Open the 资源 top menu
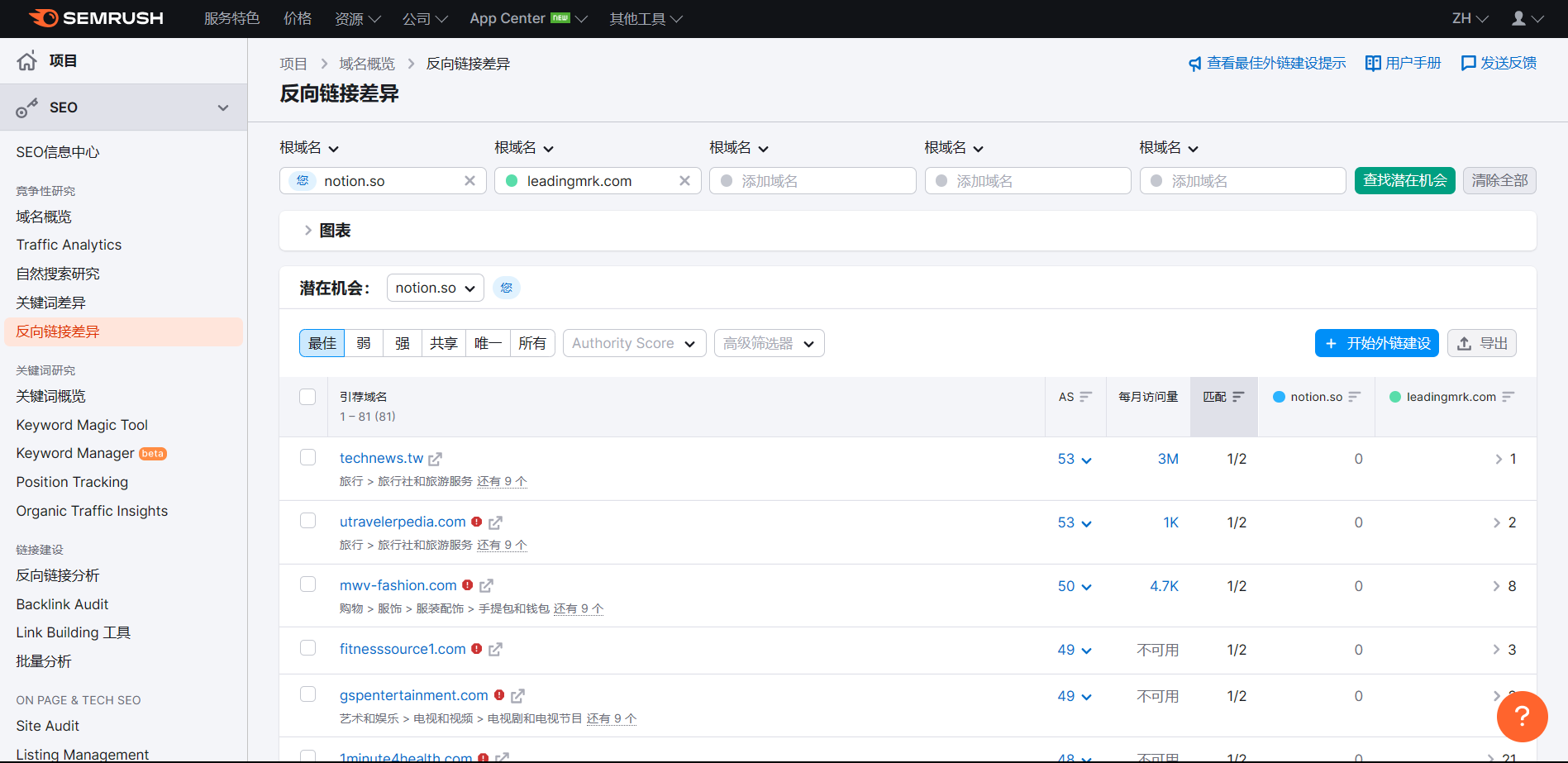 358,18
